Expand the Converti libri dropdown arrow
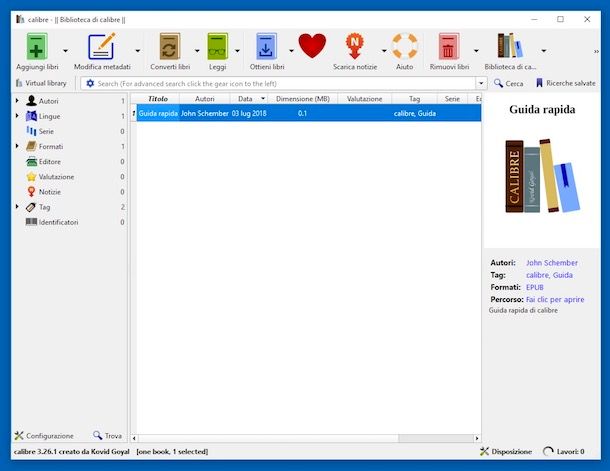 pos(197,51)
